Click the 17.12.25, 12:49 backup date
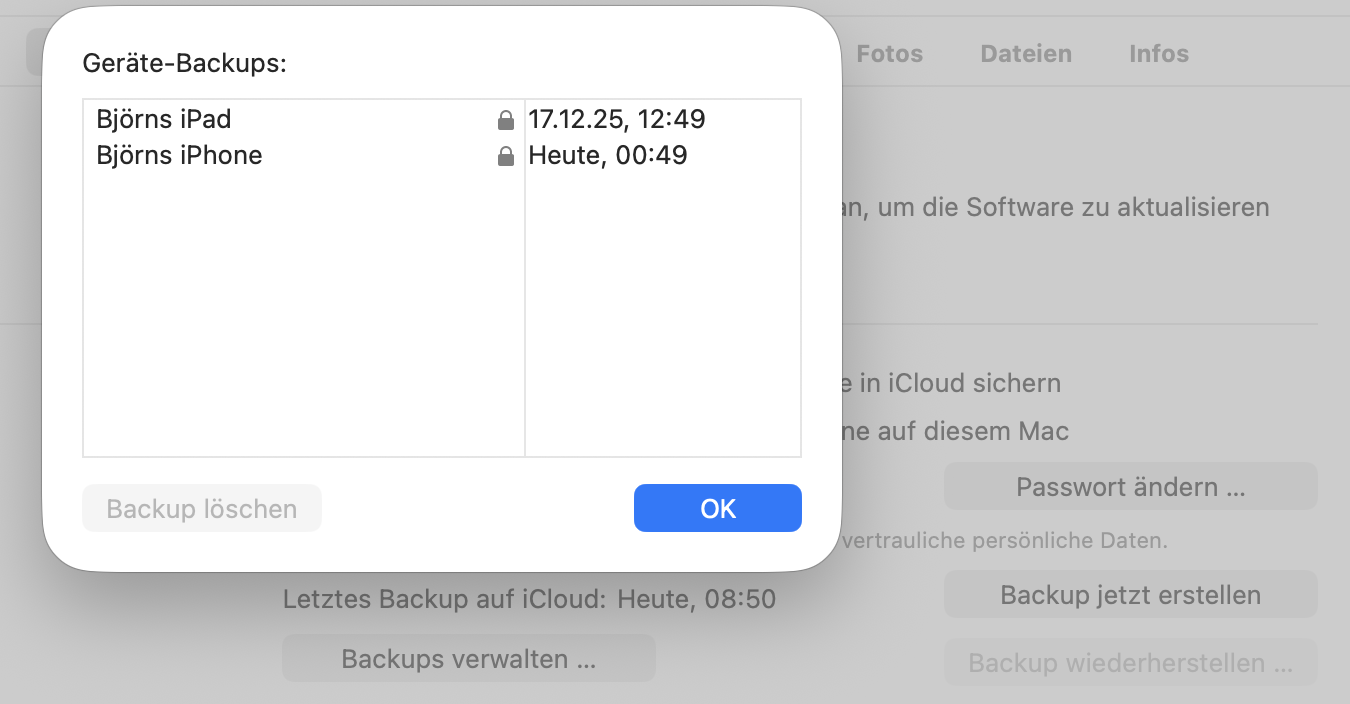The image size is (1350, 704). (x=617, y=120)
